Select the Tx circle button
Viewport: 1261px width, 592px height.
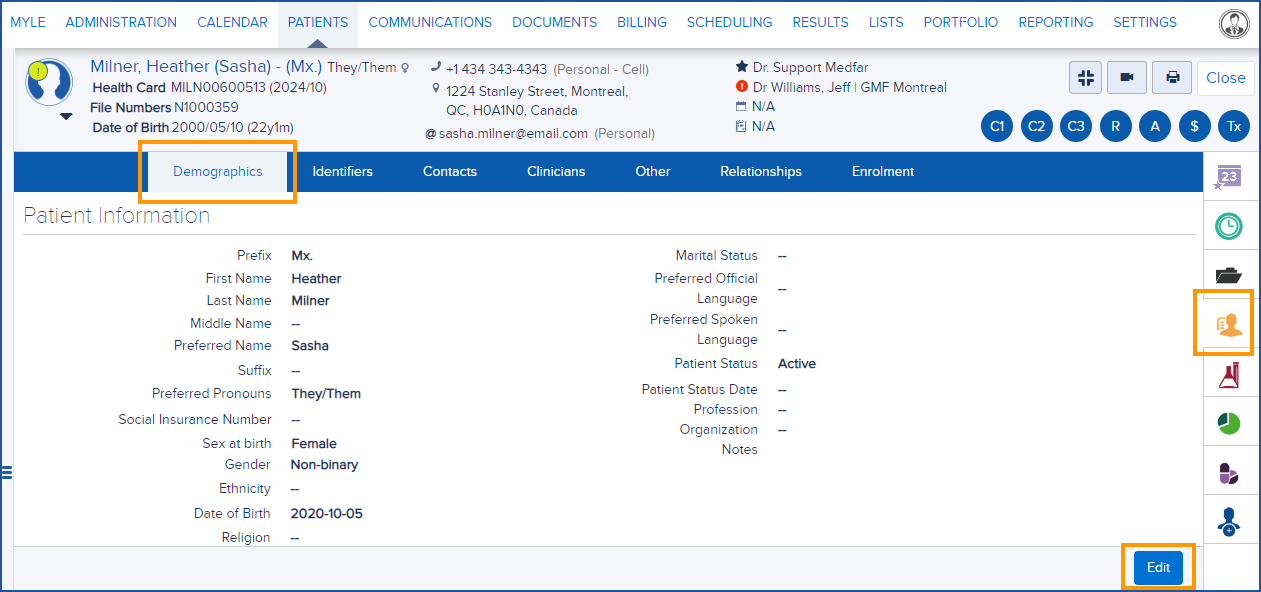tap(1233, 126)
